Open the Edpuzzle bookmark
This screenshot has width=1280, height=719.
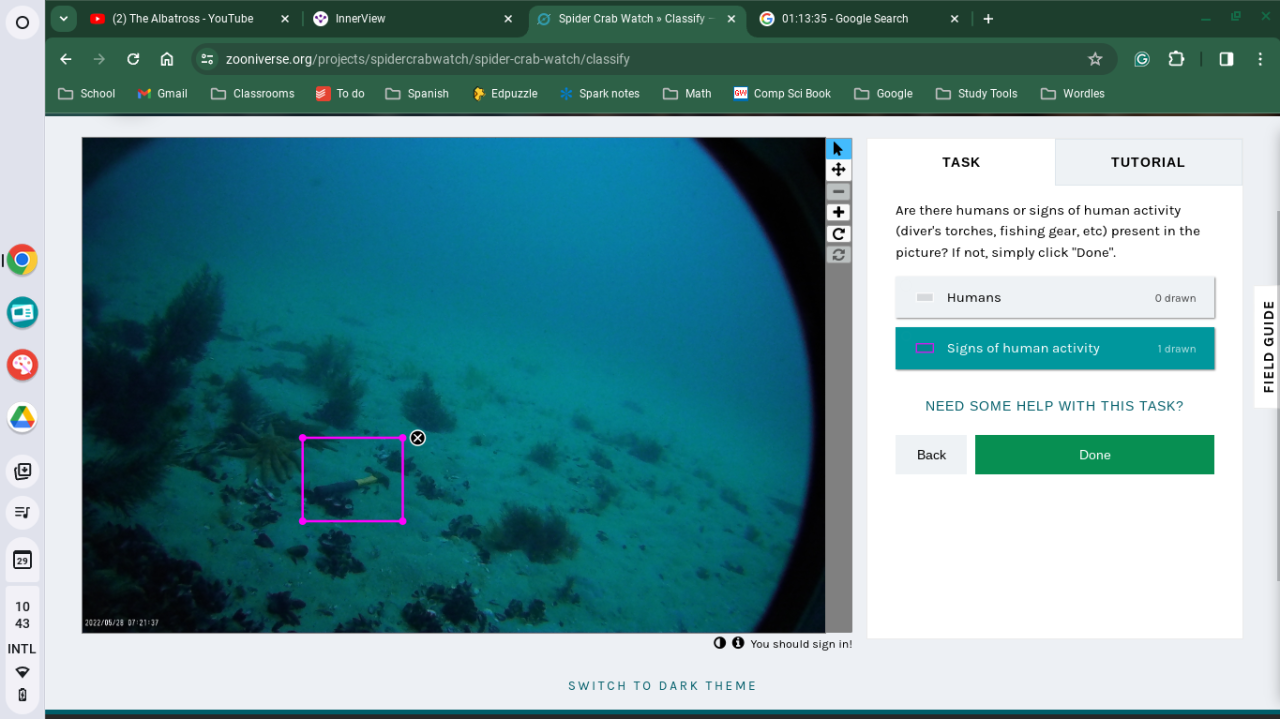coord(505,94)
